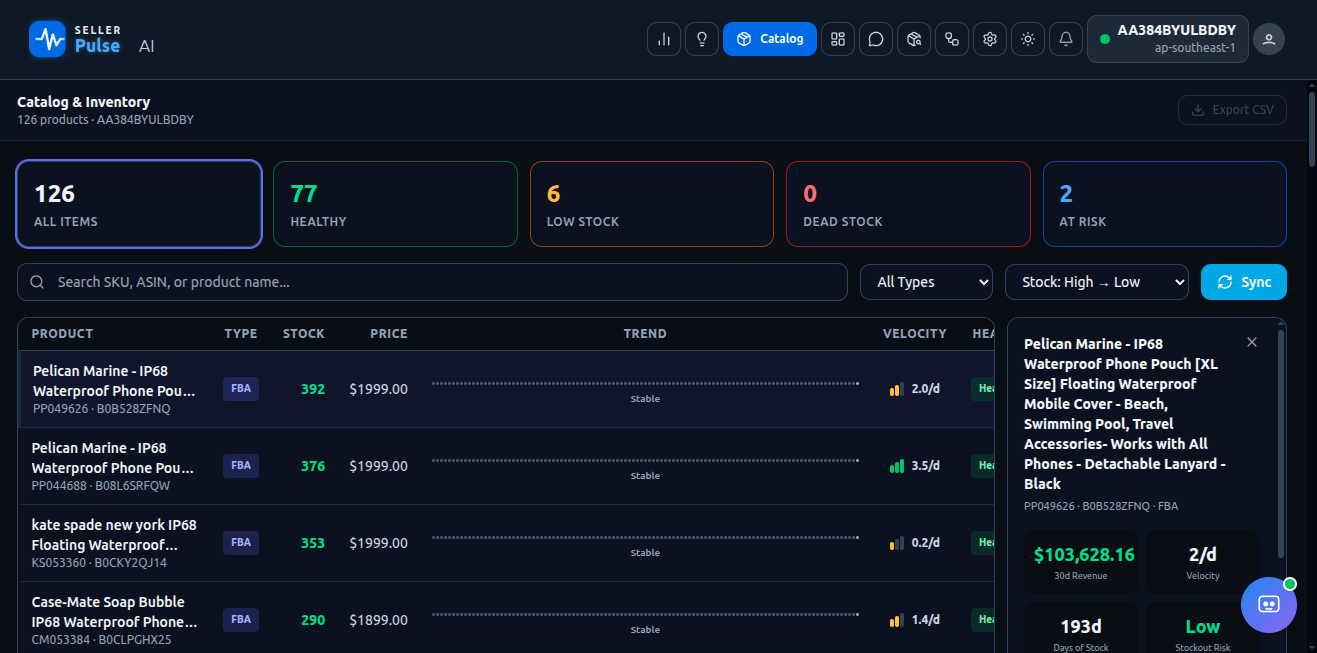Image resolution: width=1317 pixels, height=653 pixels.
Task: Click stock value 290
Action: [x=313, y=620]
